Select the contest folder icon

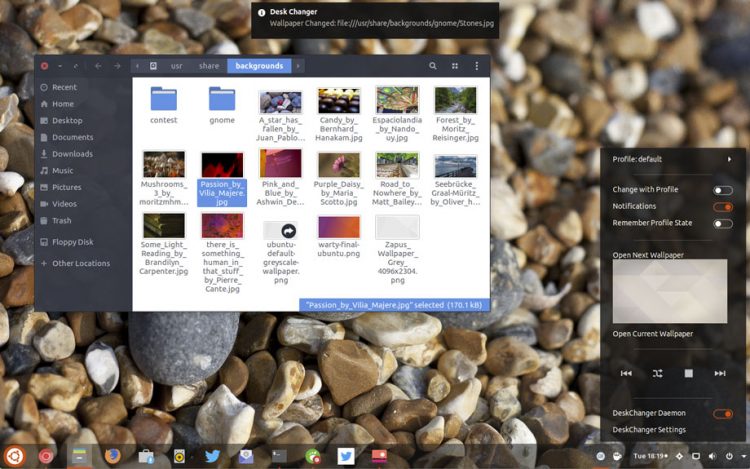[x=164, y=99]
